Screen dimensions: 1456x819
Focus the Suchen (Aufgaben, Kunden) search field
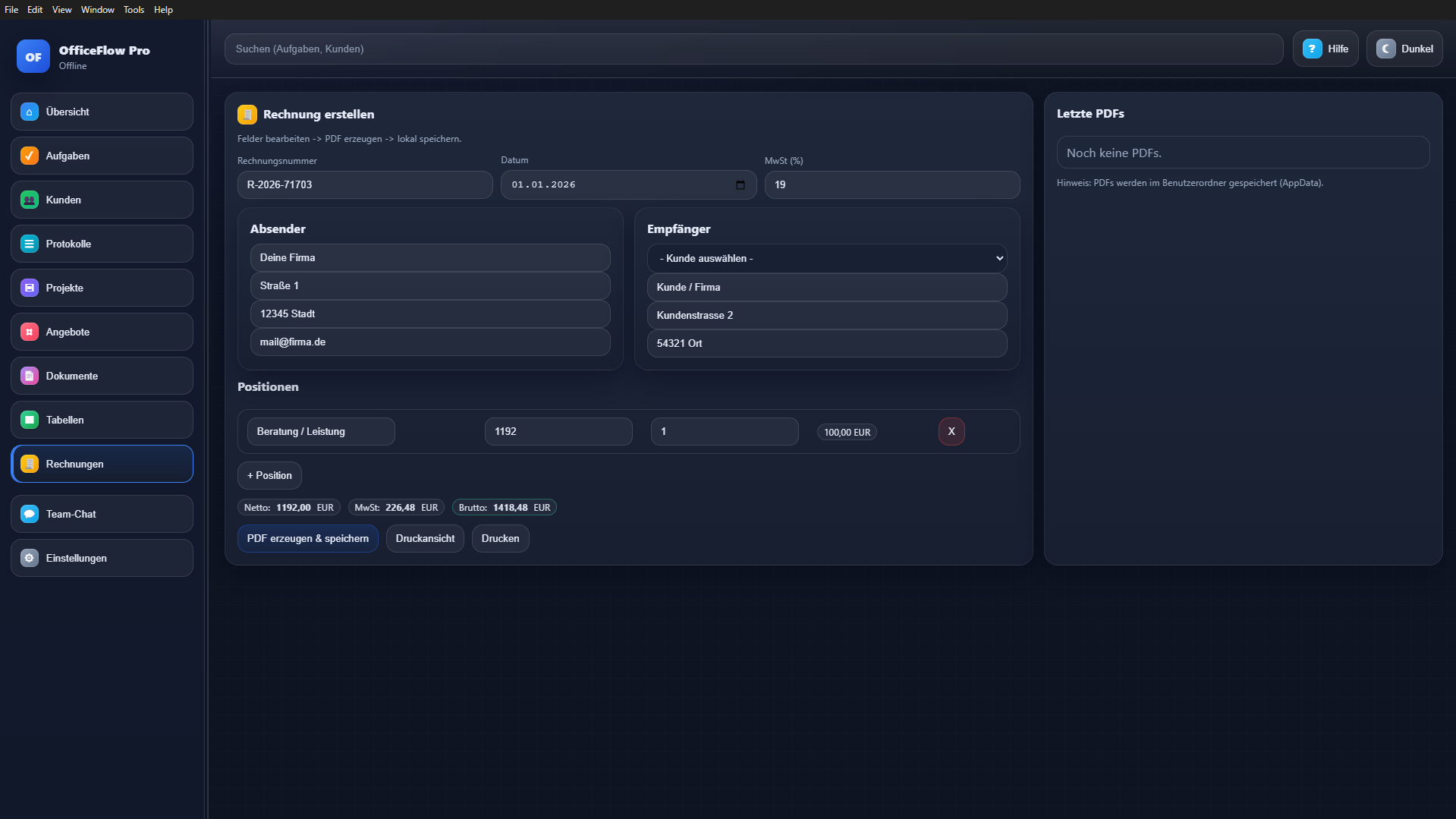pyautogui.click(x=753, y=49)
